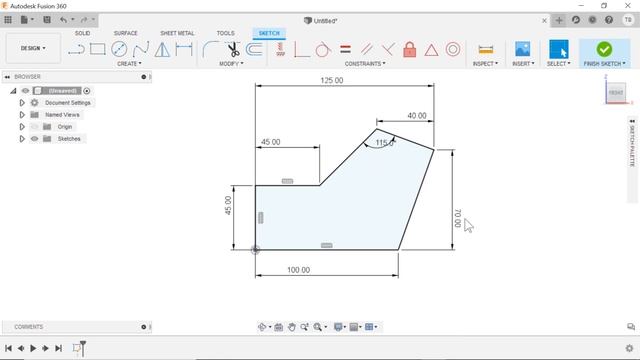640x360 pixels.
Task: Click the Insert Image icon
Action: coord(522,49)
